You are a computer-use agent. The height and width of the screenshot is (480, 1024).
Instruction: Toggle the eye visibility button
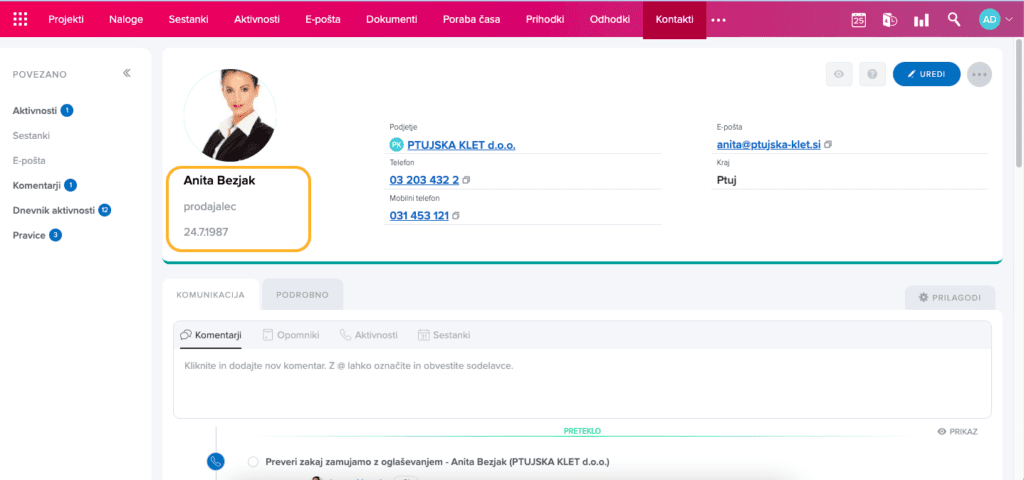point(839,74)
